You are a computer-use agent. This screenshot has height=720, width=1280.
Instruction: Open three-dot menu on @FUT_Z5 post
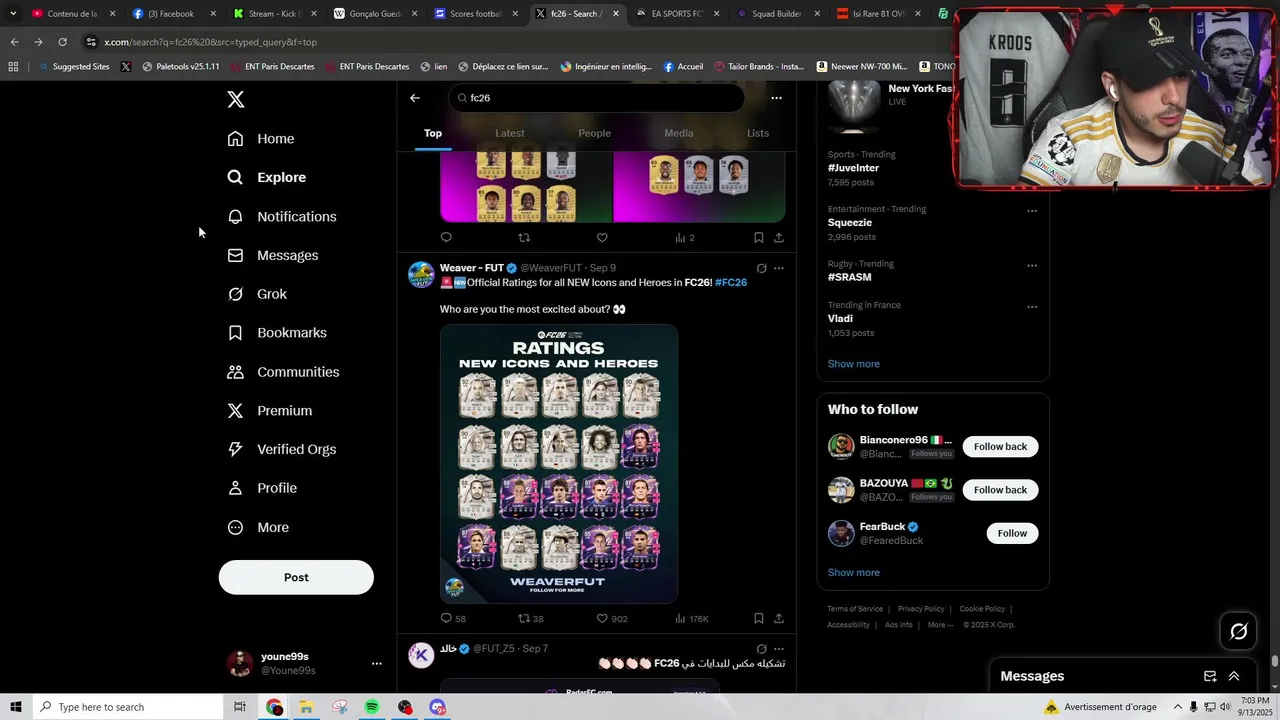pyautogui.click(x=779, y=649)
